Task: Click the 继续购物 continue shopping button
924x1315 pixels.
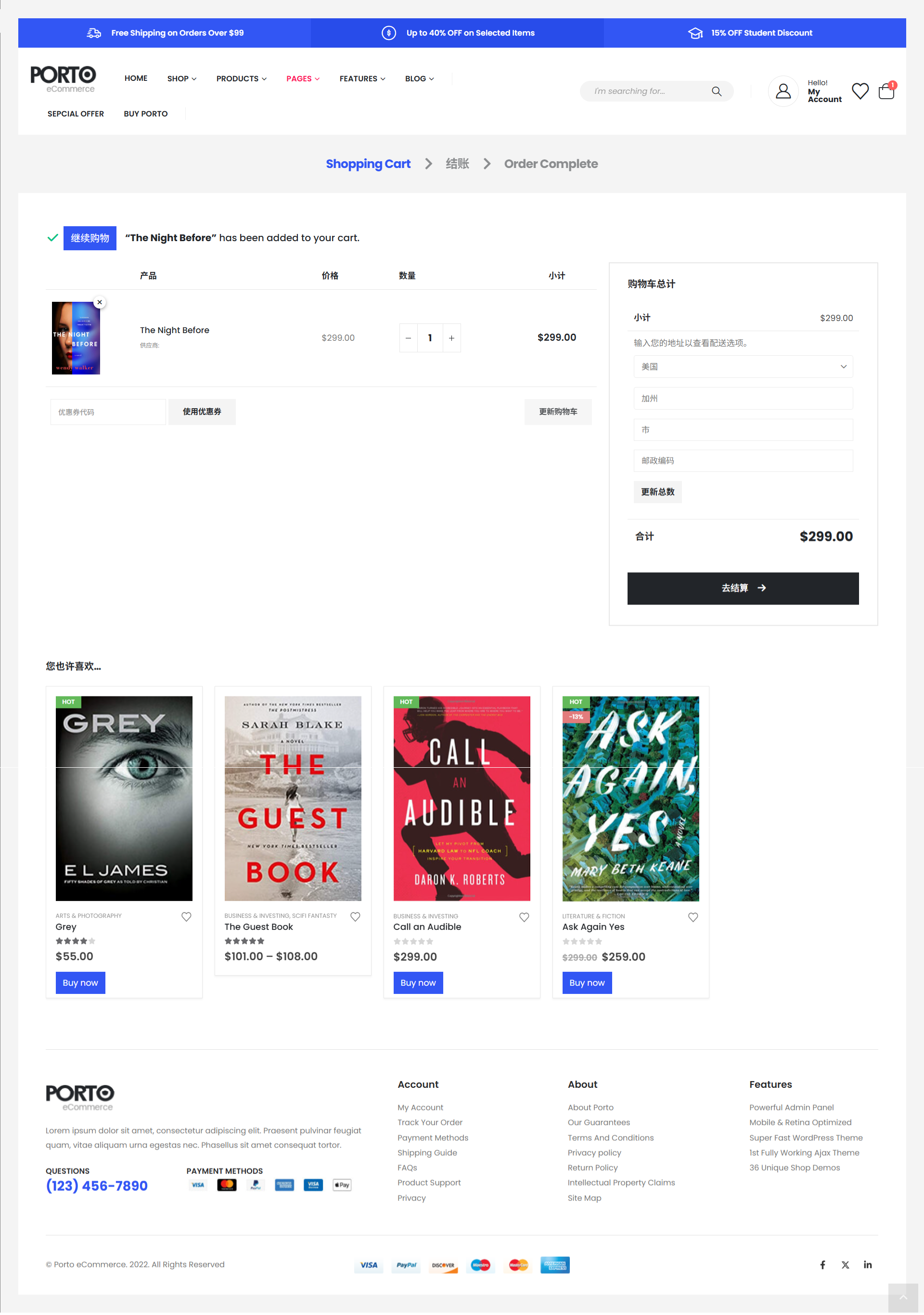Action: pyautogui.click(x=90, y=238)
